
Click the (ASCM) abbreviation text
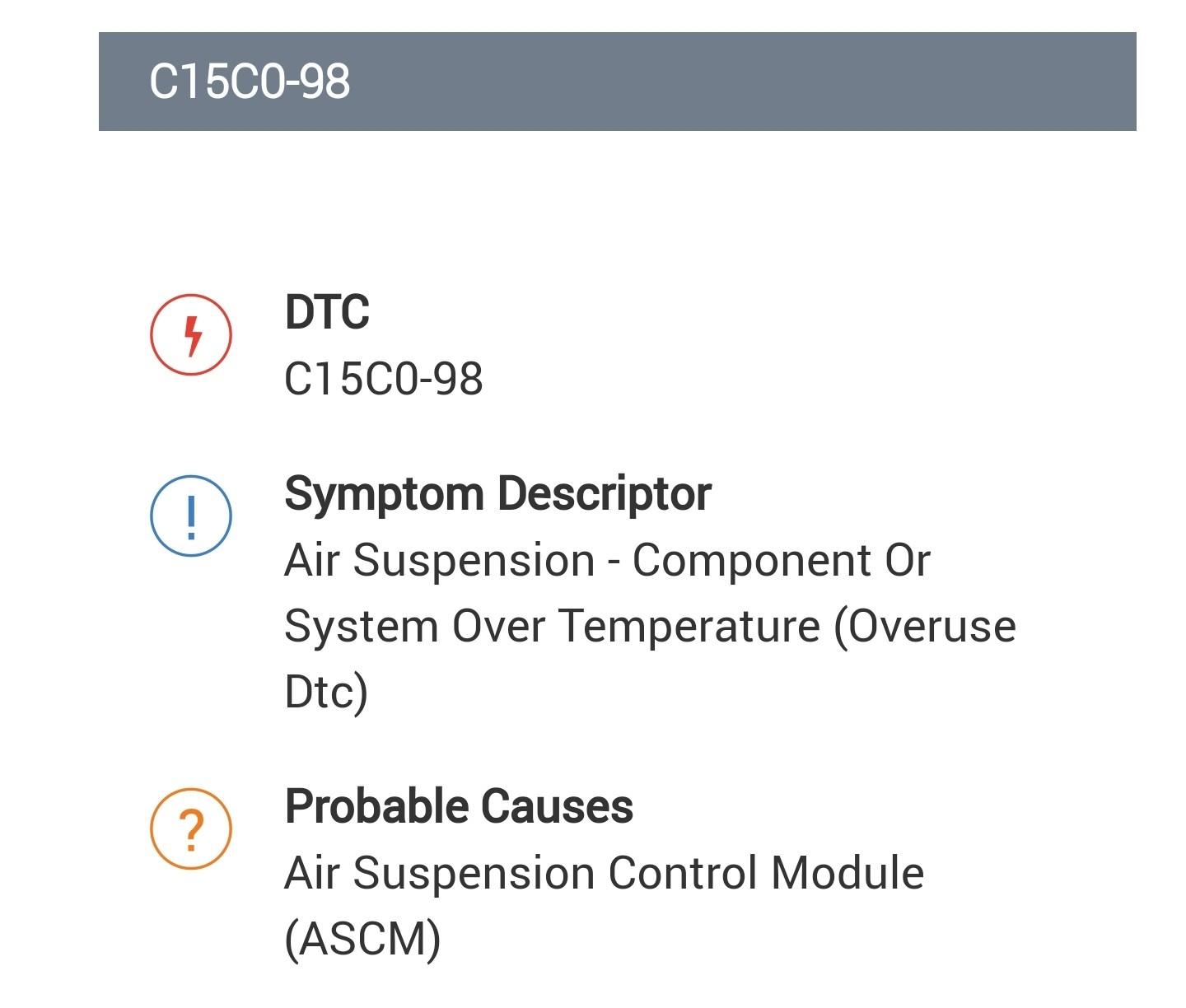(x=362, y=940)
